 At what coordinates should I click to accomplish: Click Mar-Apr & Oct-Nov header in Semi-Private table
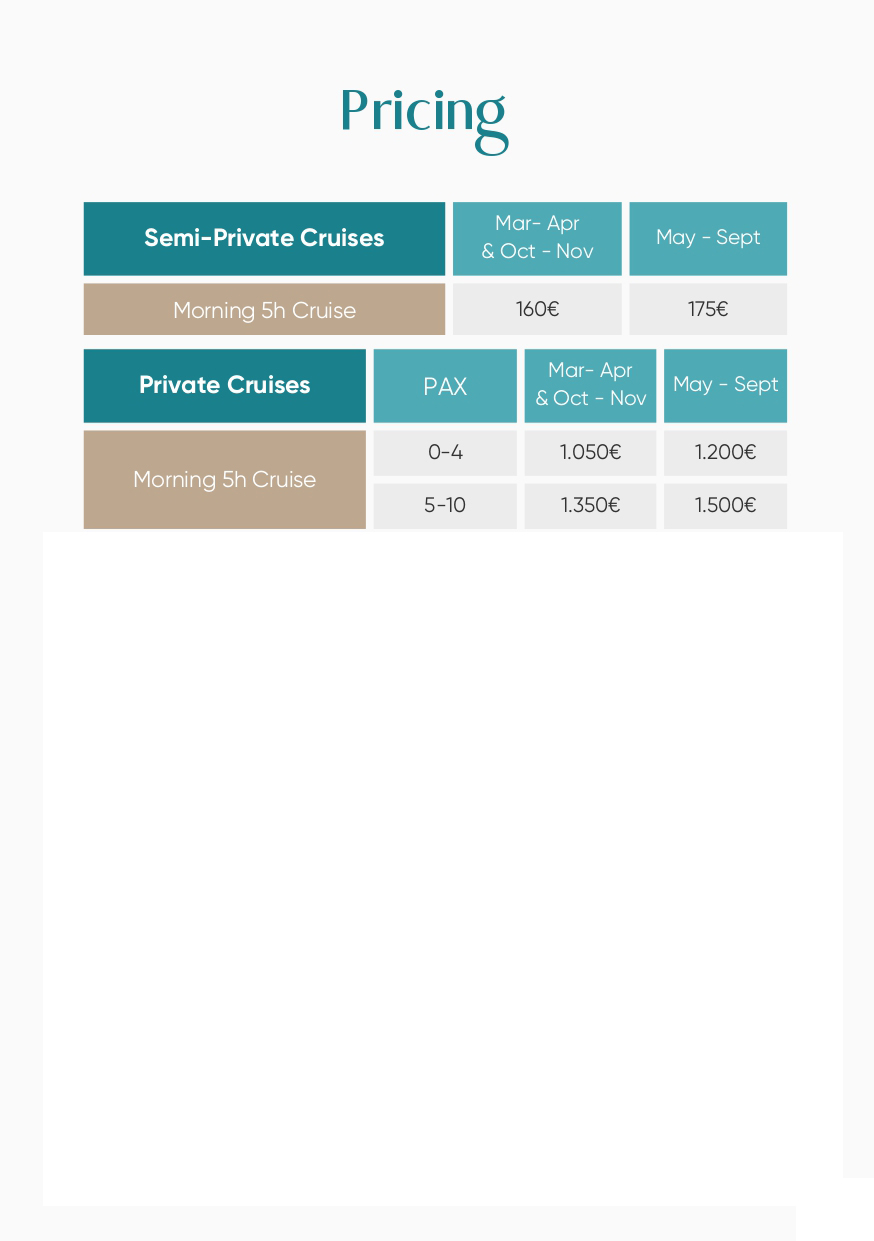click(537, 238)
